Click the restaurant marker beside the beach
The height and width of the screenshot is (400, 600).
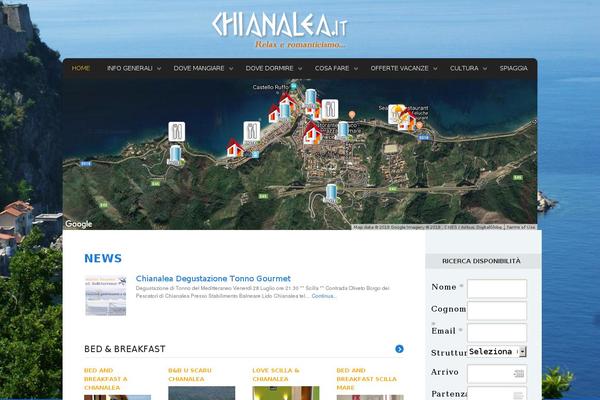click(251, 131)
